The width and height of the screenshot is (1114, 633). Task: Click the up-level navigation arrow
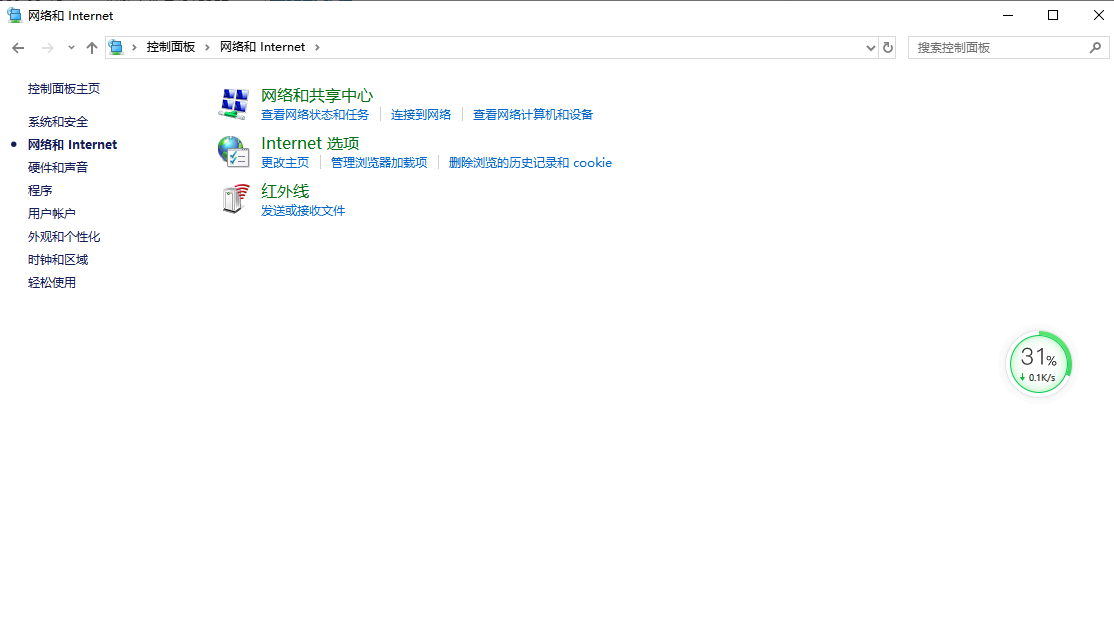91,47
